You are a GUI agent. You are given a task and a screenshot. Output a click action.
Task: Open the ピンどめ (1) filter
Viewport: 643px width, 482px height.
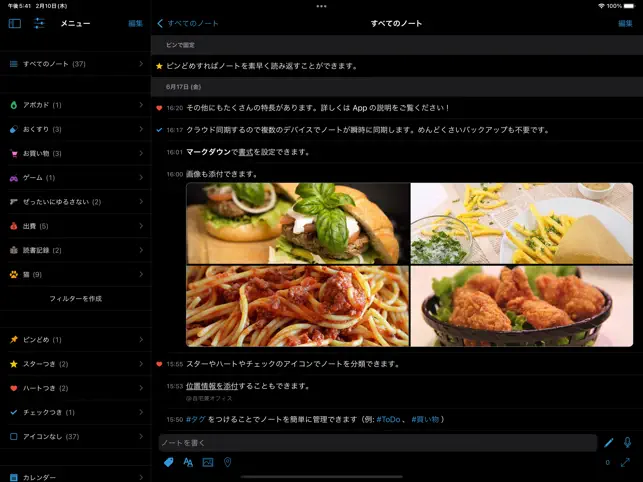tap(75, 340)
